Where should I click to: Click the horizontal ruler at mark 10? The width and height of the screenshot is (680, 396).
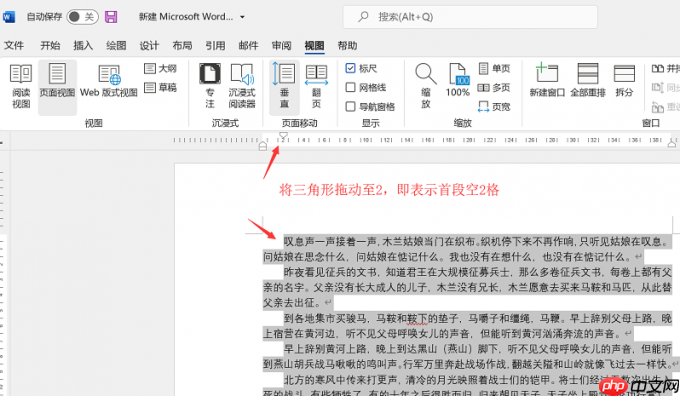coord(366,140)
